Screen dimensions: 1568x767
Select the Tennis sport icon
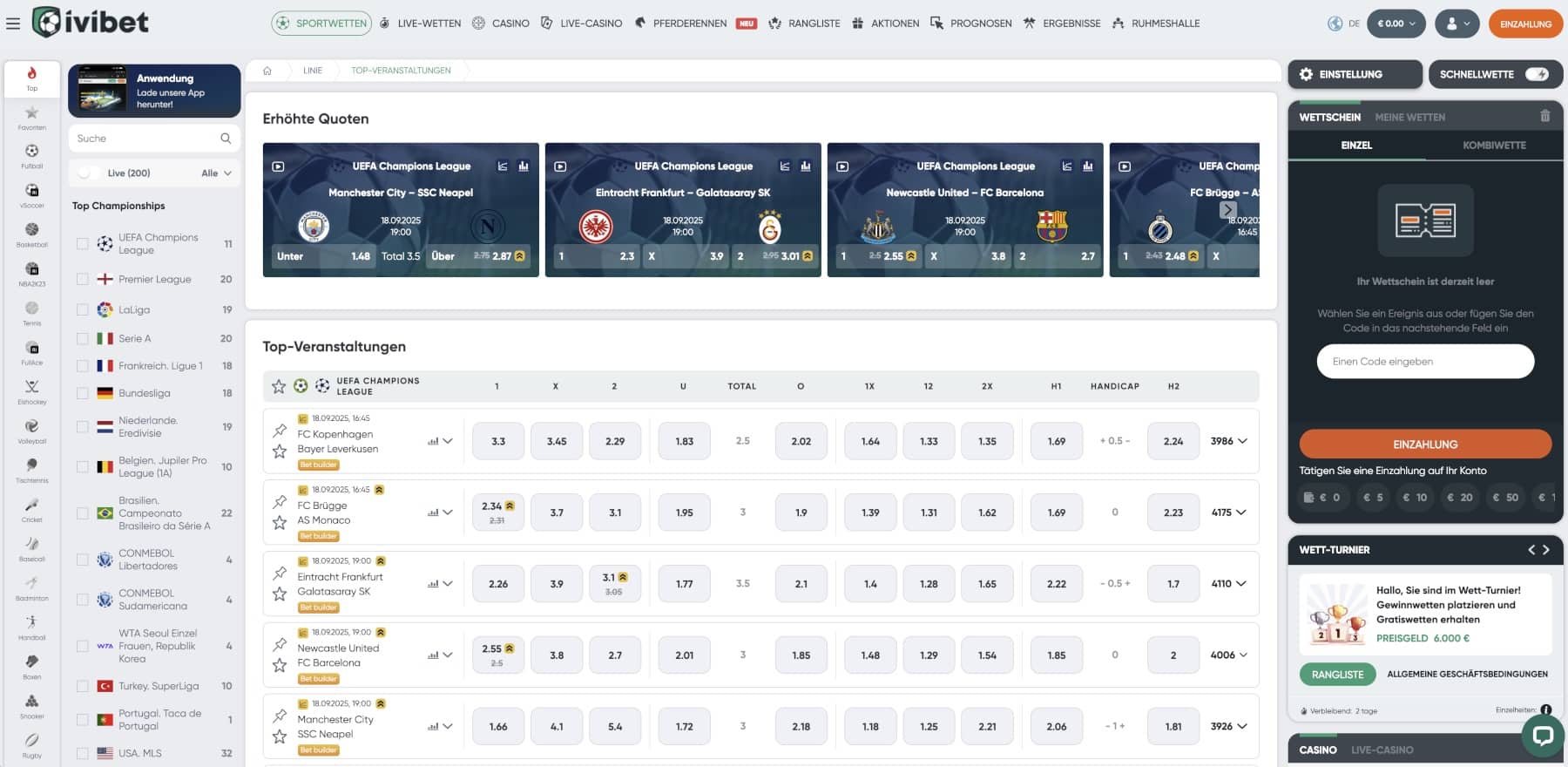(32, 313)
